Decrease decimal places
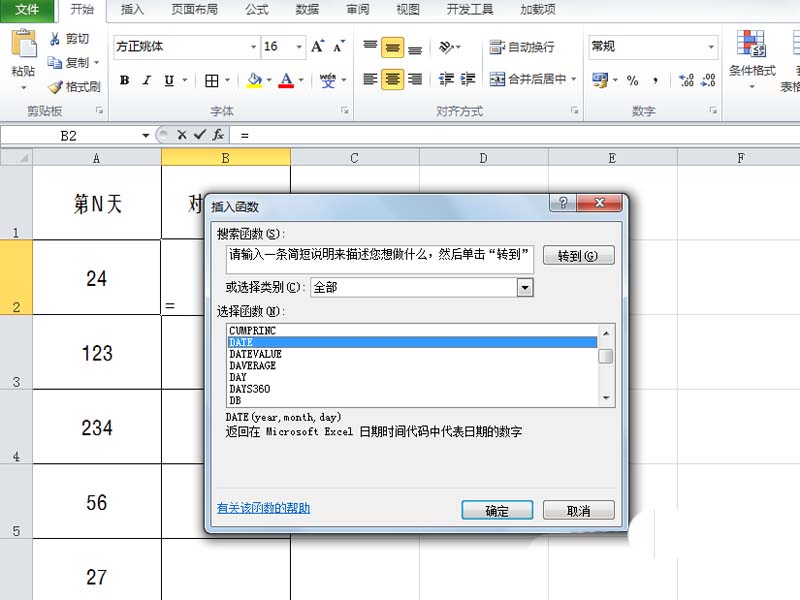Viewport: 800px width, 600px height. point(708,80)
